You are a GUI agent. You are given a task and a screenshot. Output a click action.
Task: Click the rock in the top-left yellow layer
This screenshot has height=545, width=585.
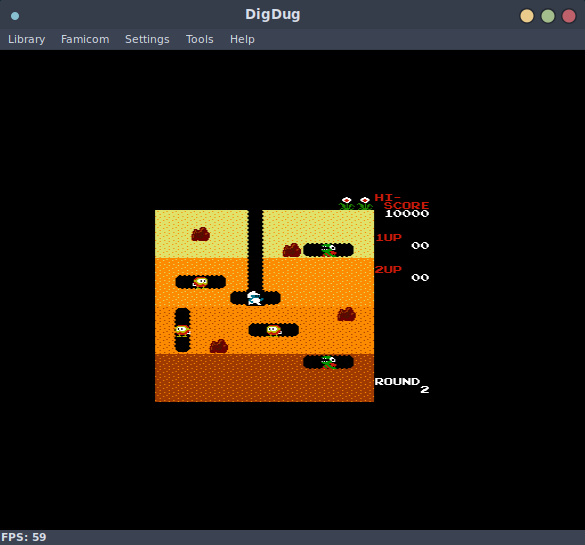click(200, 234)
